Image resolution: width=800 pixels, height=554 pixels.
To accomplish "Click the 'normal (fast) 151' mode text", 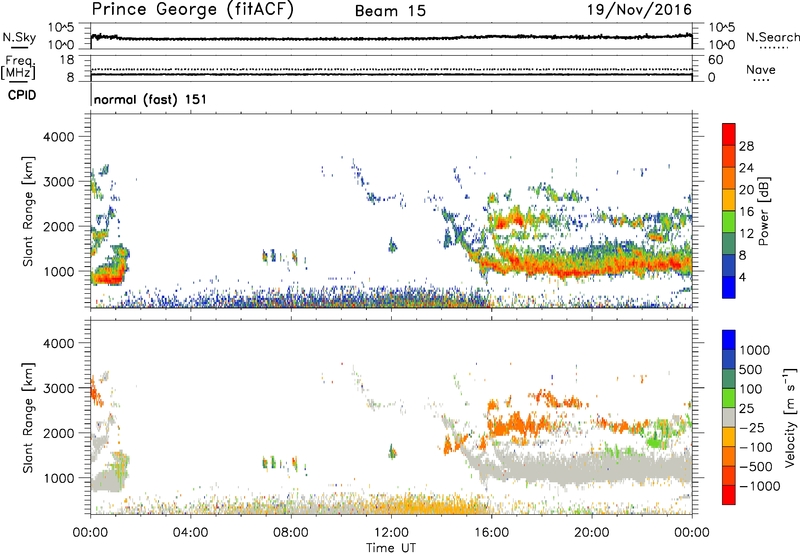I will click(x=150, y=99).
